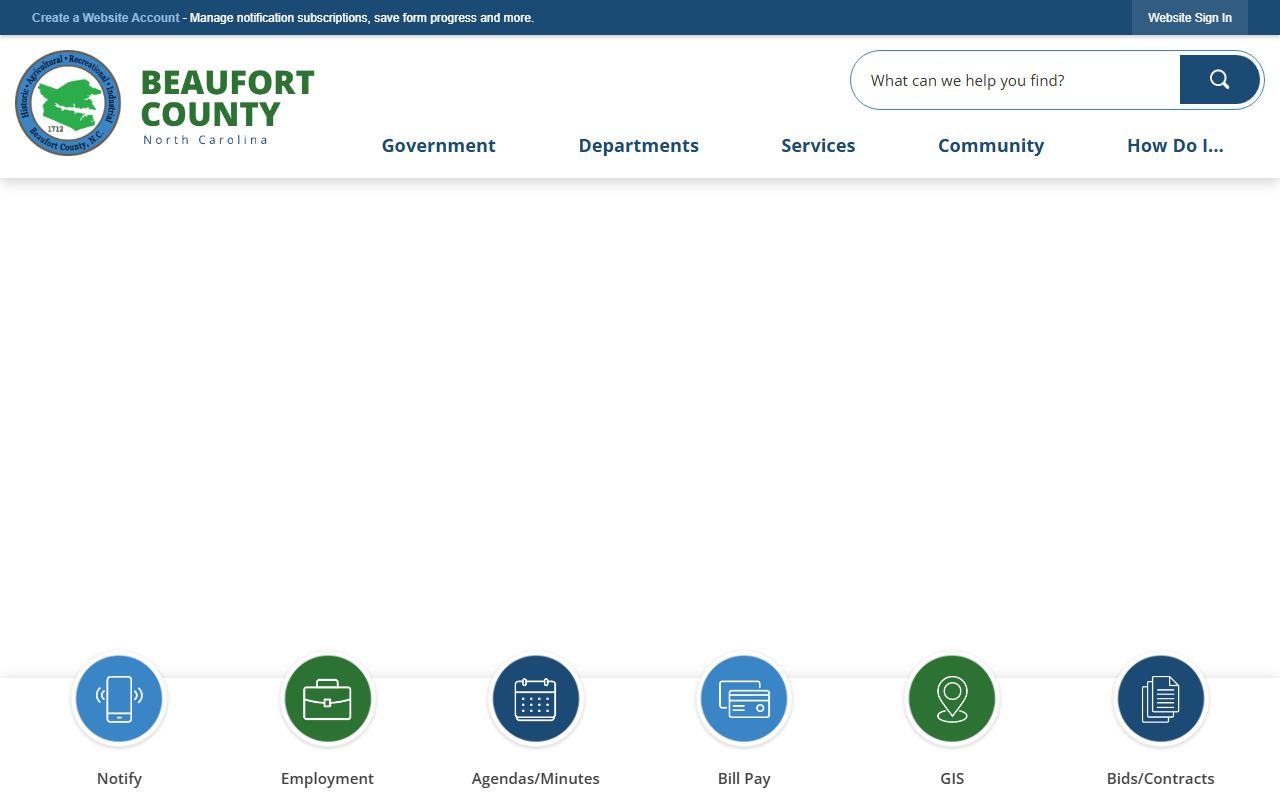Click the Agendas/Minutes label link

tap(535, 778)
